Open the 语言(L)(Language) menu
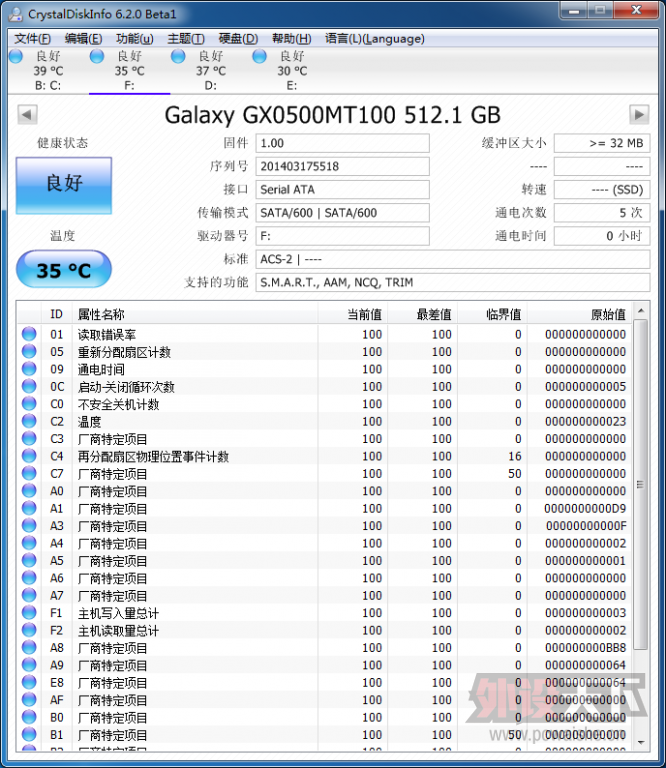This screenshot has height=768, width=666. 375,39
